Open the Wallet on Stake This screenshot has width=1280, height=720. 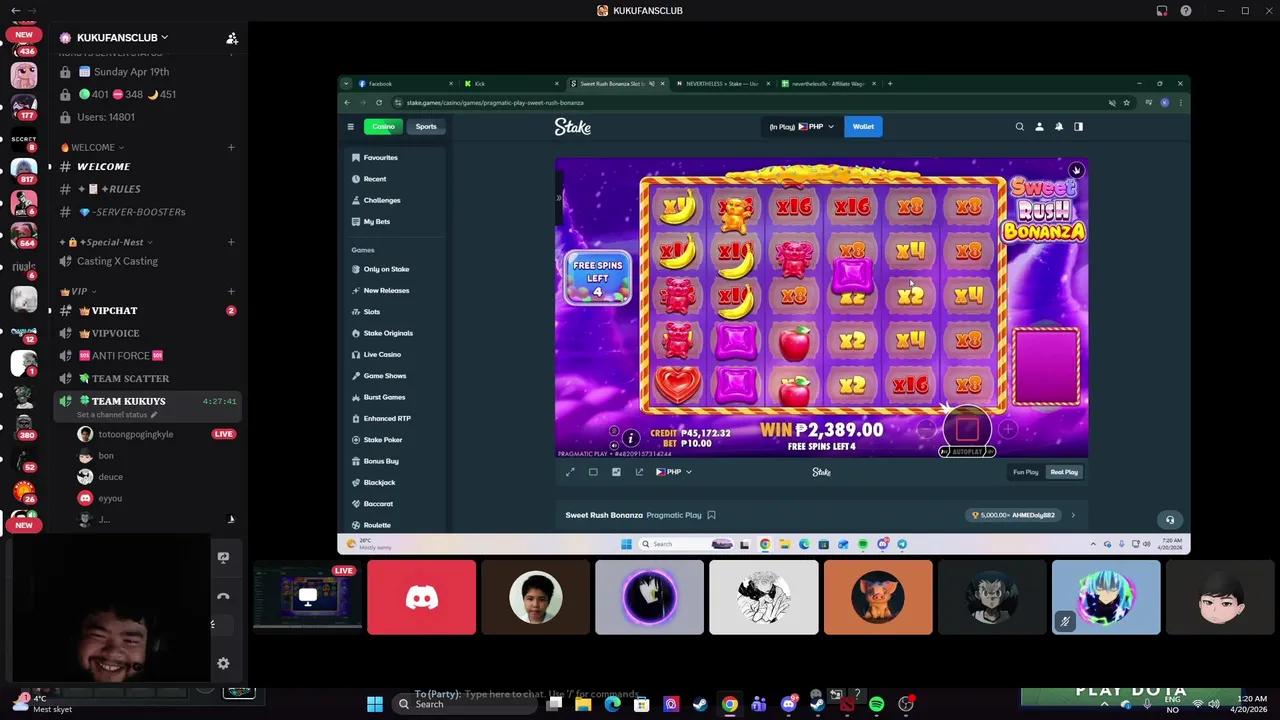tap(862, 126)
